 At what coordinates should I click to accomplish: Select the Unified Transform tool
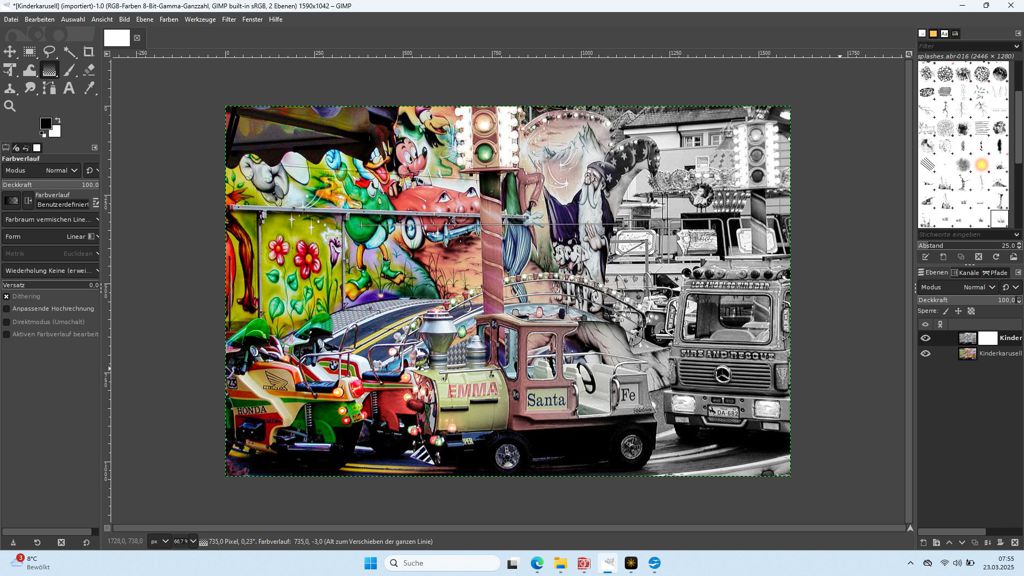(10, 70)
